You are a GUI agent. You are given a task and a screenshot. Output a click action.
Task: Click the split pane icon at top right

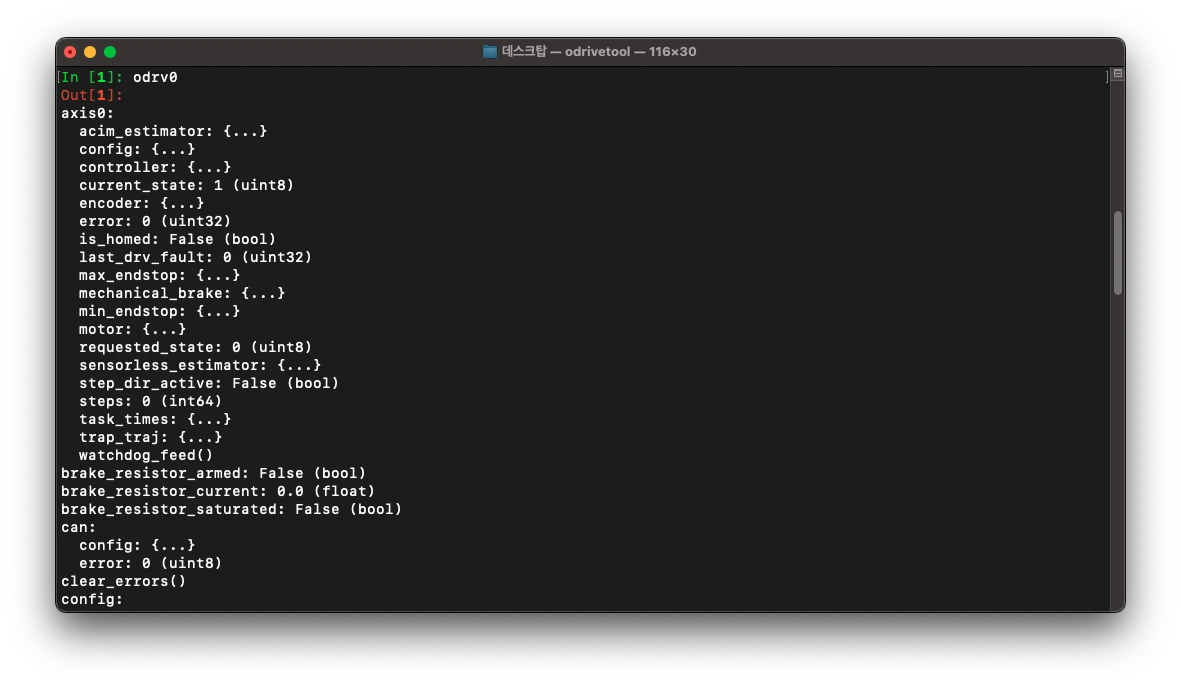(1117, 75)
